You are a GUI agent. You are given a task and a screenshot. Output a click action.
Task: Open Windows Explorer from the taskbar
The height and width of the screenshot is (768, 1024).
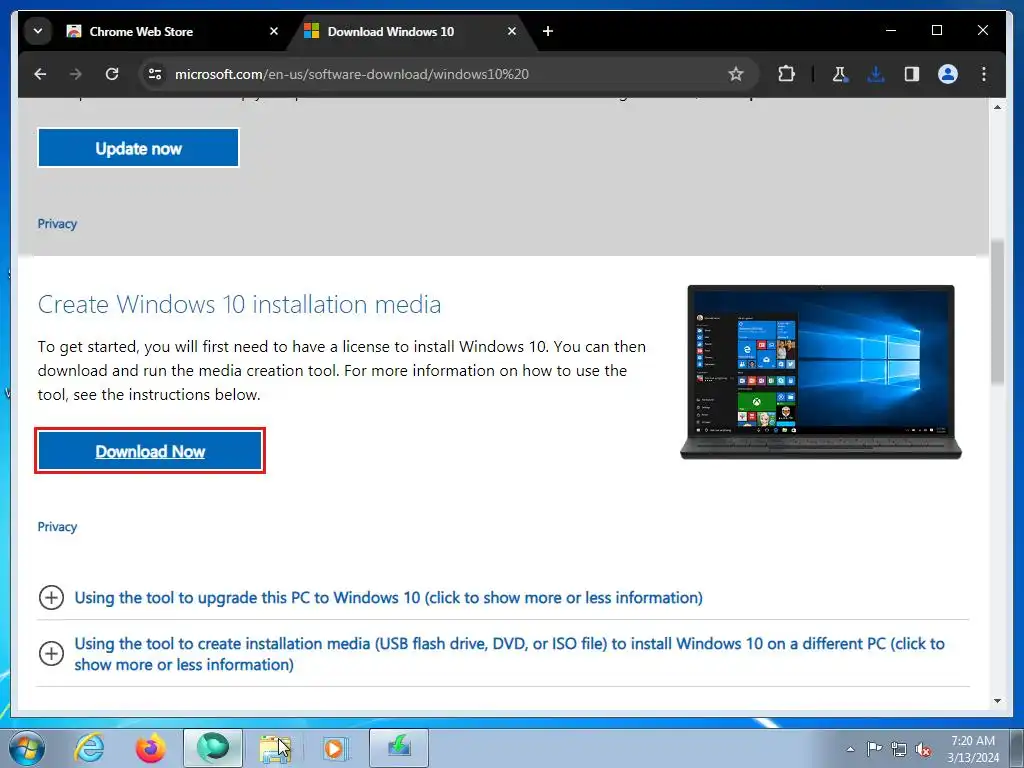[x=274, y=748]
